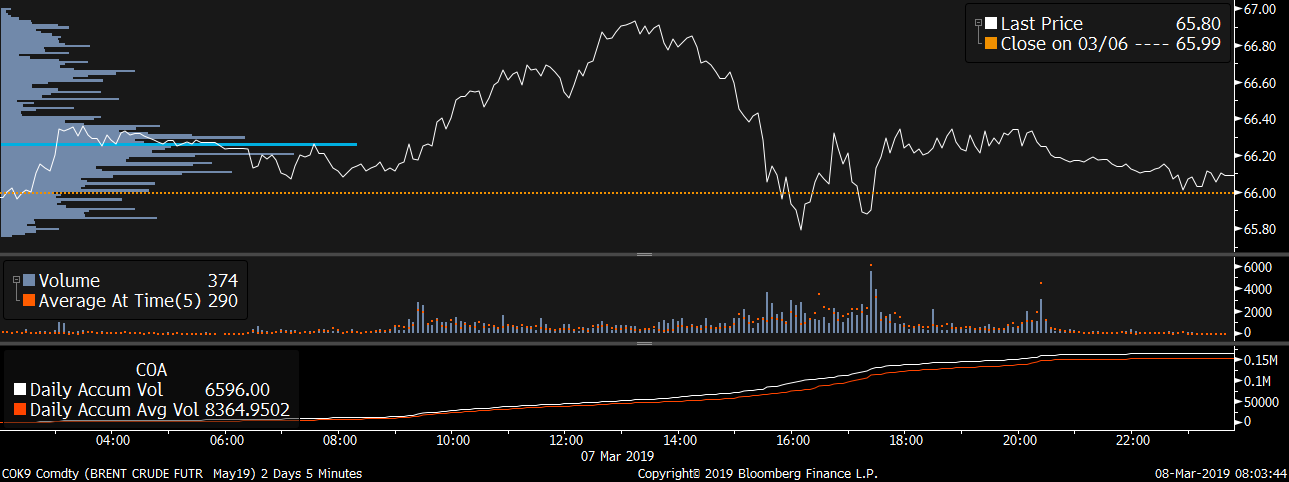Click the 67.00 price axis label
This screenshot has width=1289, height=482.
[x=1258, y=9]
